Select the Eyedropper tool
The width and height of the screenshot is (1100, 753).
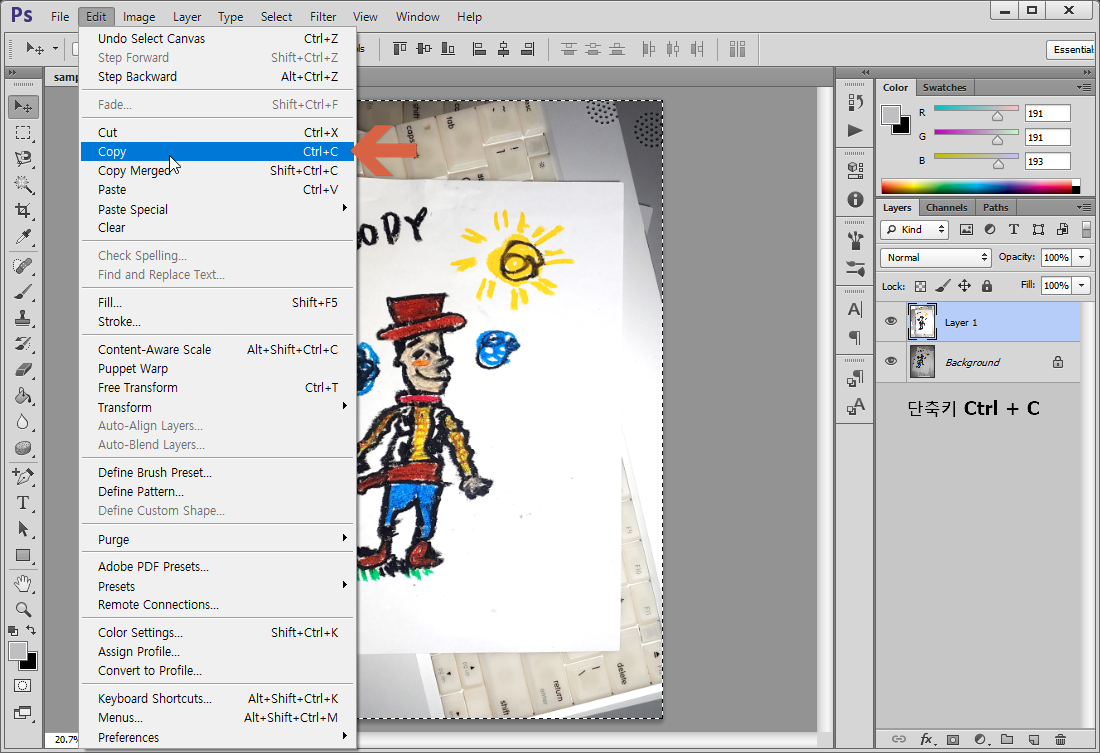(23, 237)
